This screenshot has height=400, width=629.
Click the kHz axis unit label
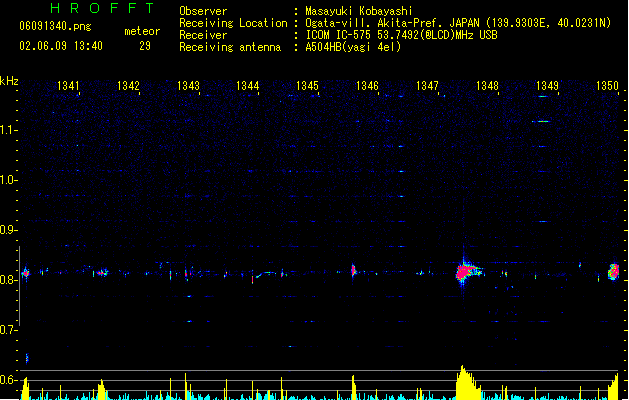(9, 81)
